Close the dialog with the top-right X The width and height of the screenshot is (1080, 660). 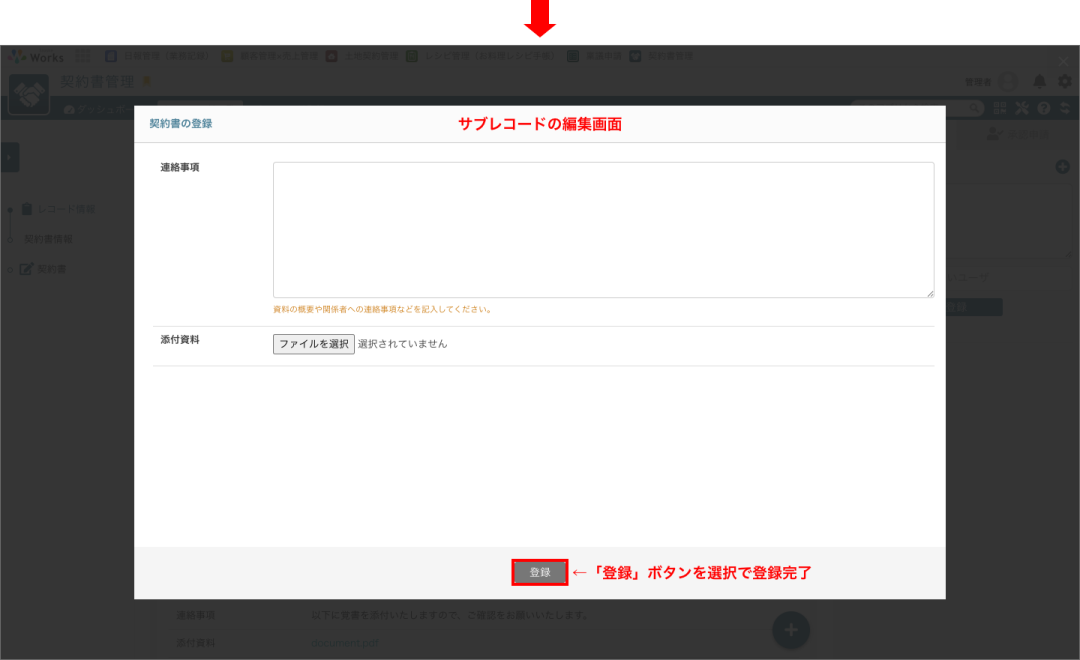point(1063,61)
